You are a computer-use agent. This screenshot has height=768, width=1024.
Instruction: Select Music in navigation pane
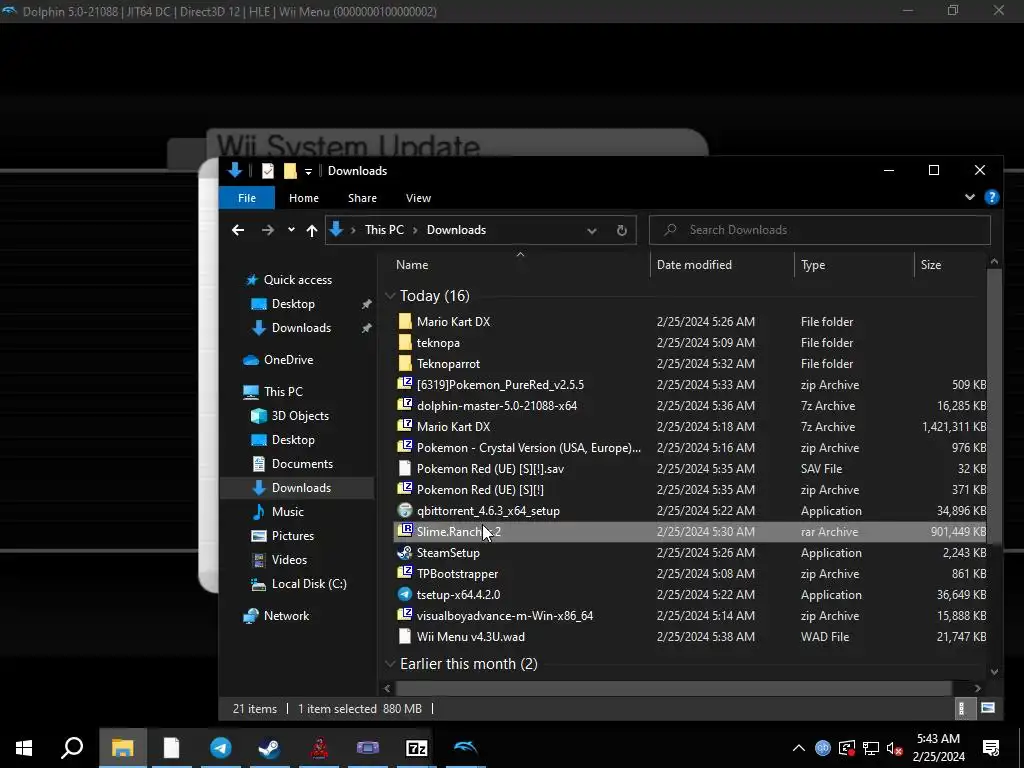287,512
